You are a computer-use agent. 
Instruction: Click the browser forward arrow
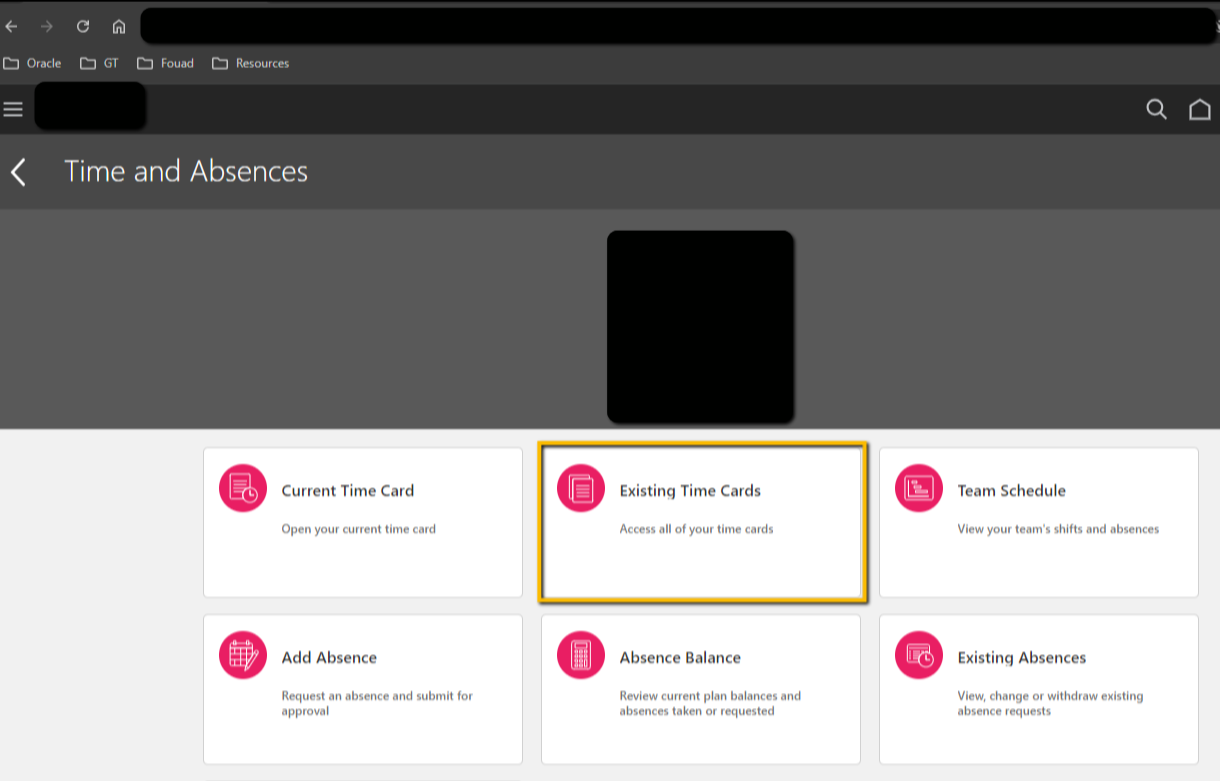click(x=46, y=26)
